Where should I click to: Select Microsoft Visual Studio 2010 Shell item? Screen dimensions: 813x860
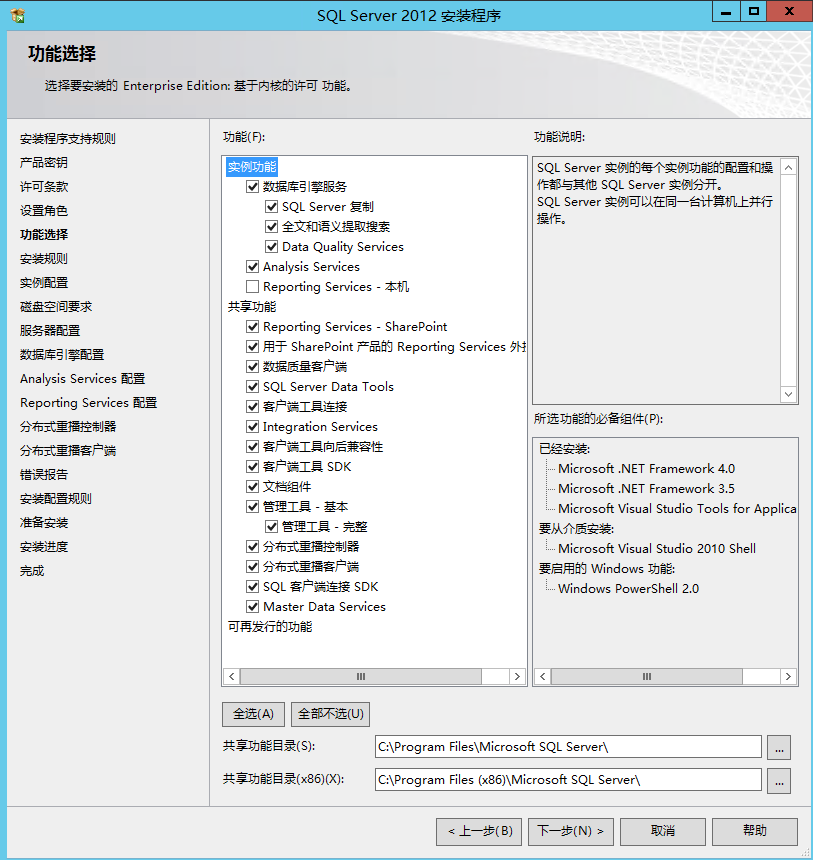point(657,549)
